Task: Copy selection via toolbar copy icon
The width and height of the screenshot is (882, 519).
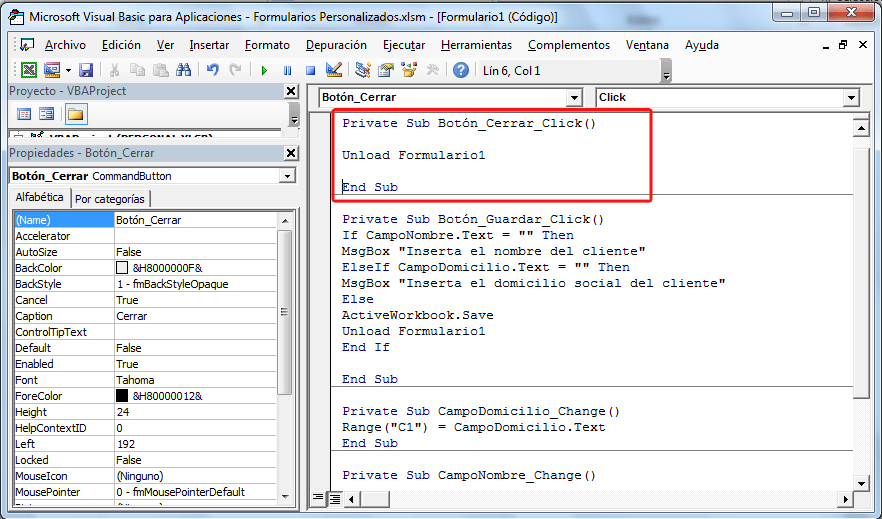Action: (x=137, y=70)
